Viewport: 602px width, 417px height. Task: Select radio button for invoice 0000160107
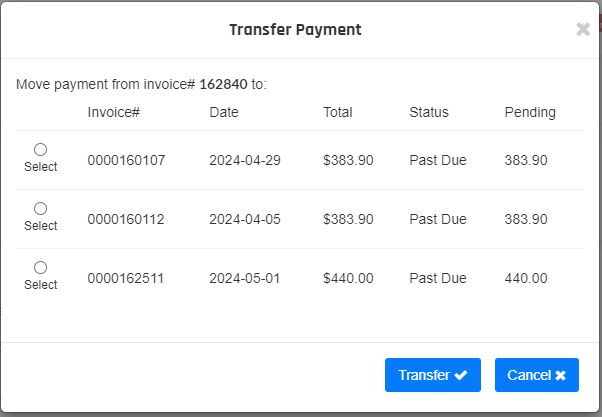(40, 149)
